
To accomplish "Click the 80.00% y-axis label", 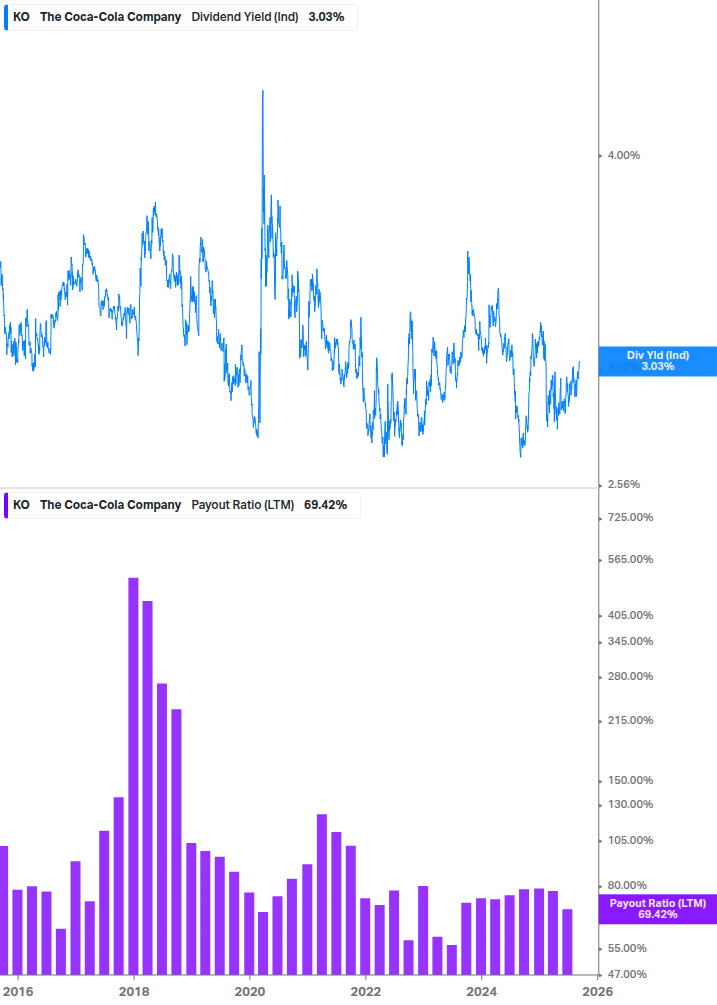I will pos(627,885).
